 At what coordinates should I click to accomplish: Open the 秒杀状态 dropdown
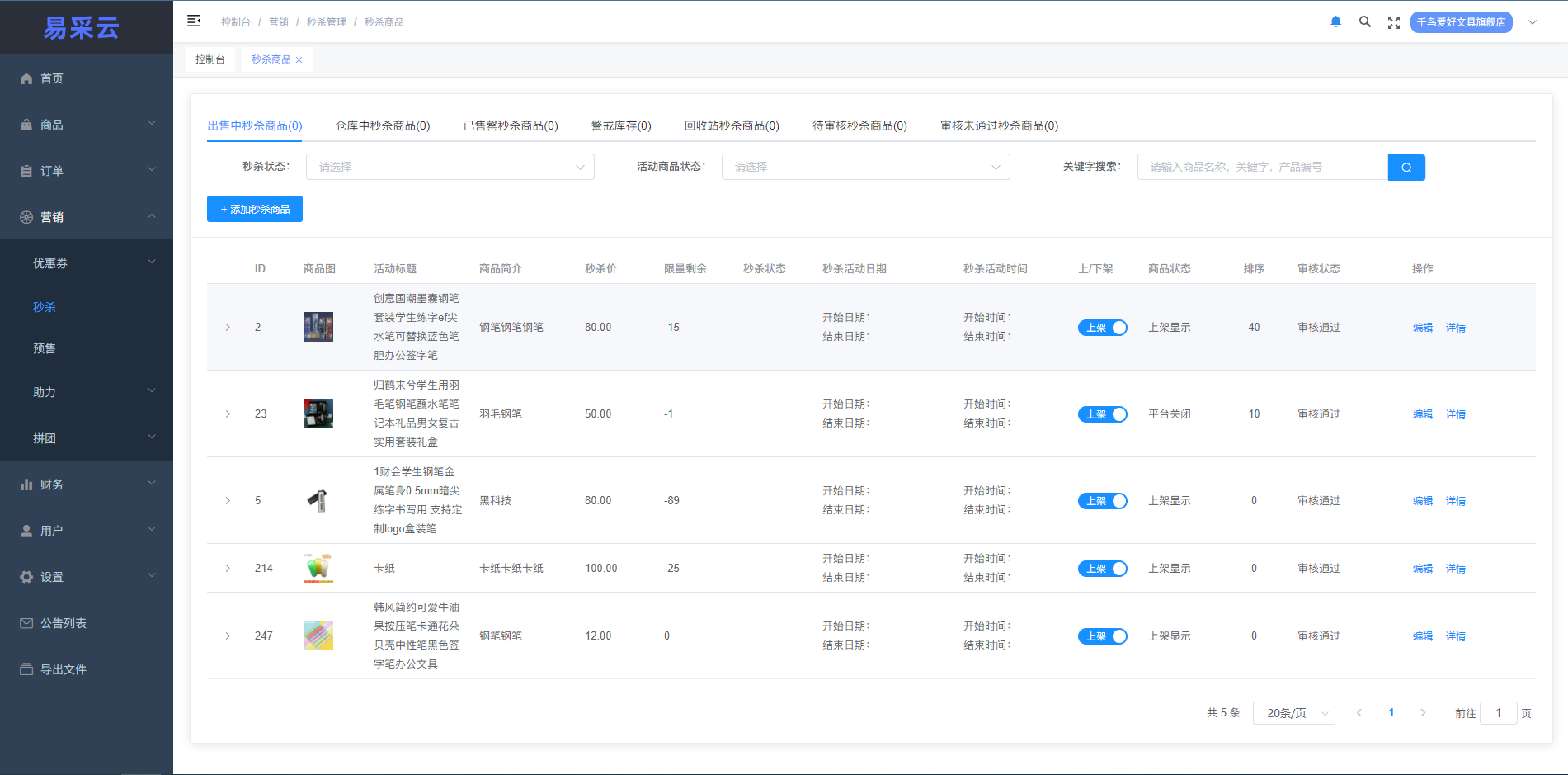click(x=450, y=166)
